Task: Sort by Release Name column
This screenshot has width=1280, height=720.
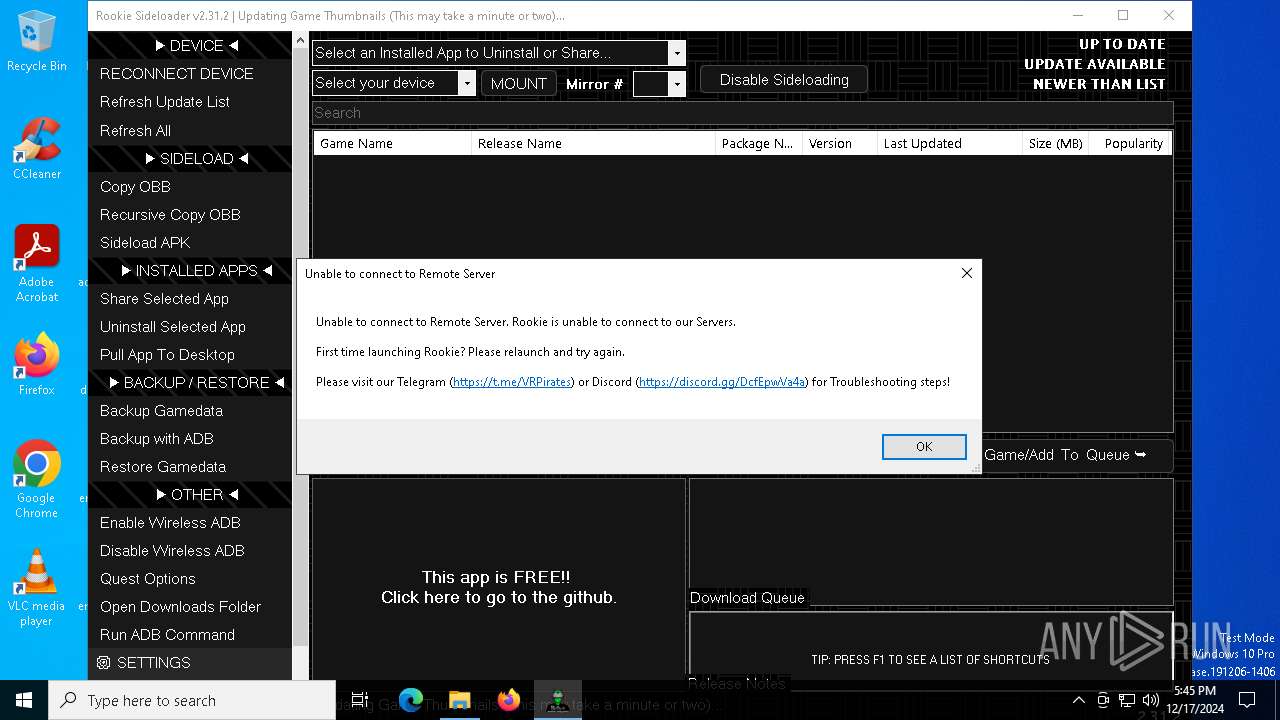Action: click(x=593, y=144)
